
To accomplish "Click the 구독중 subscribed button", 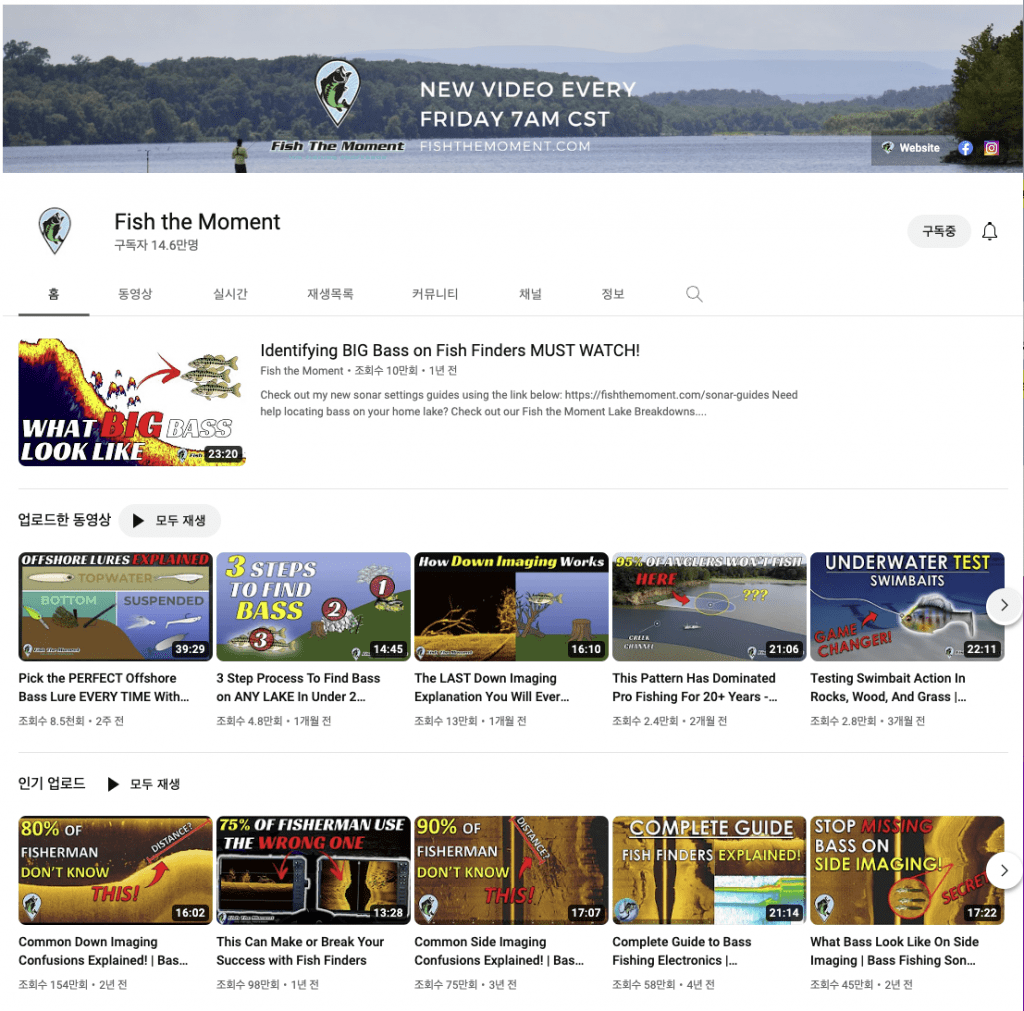I will pyautogui.click(x=938, y=231).
